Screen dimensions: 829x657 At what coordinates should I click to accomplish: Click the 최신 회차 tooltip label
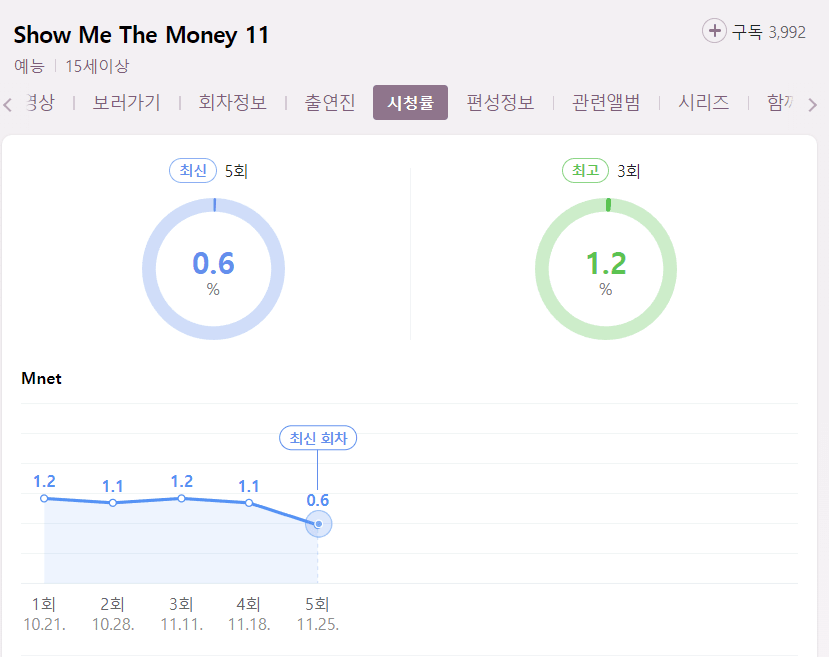pyautogui.click(x=318, y=438)
